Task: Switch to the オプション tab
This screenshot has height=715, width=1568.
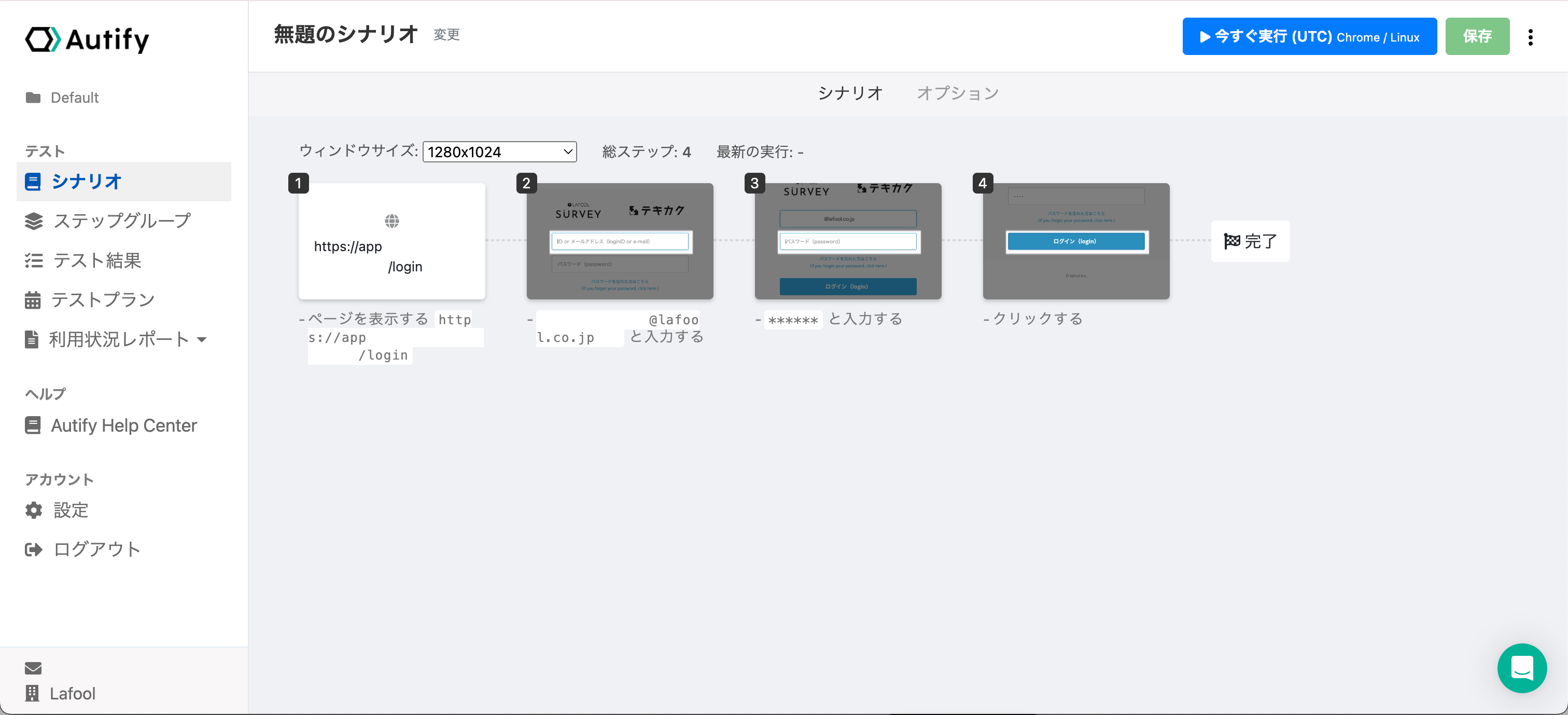Action: (x=957, y=92)
